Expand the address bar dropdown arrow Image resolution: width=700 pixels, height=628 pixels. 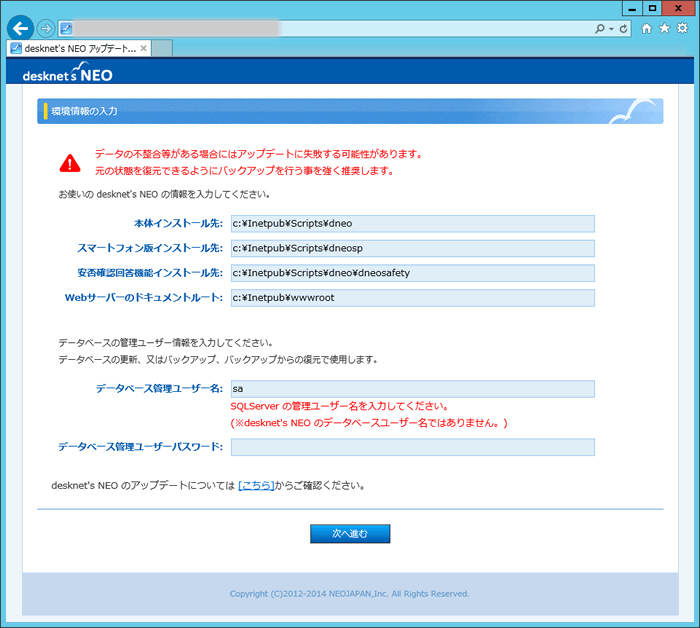611,29
